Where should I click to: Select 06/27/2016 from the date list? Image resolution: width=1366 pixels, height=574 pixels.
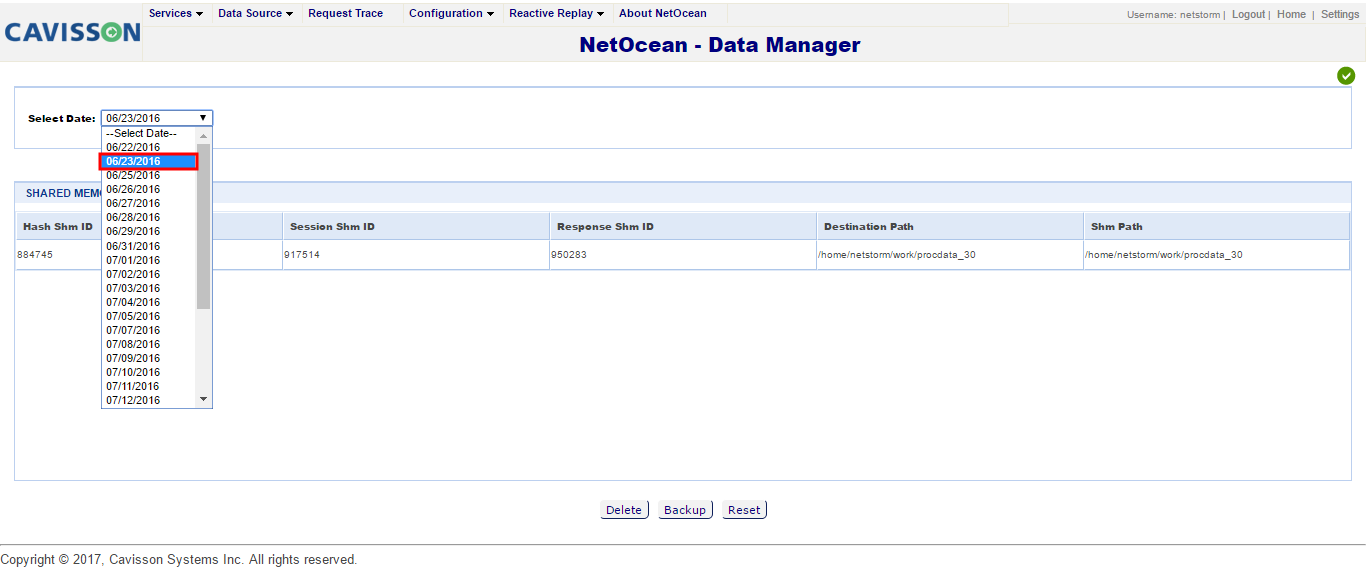149,203
